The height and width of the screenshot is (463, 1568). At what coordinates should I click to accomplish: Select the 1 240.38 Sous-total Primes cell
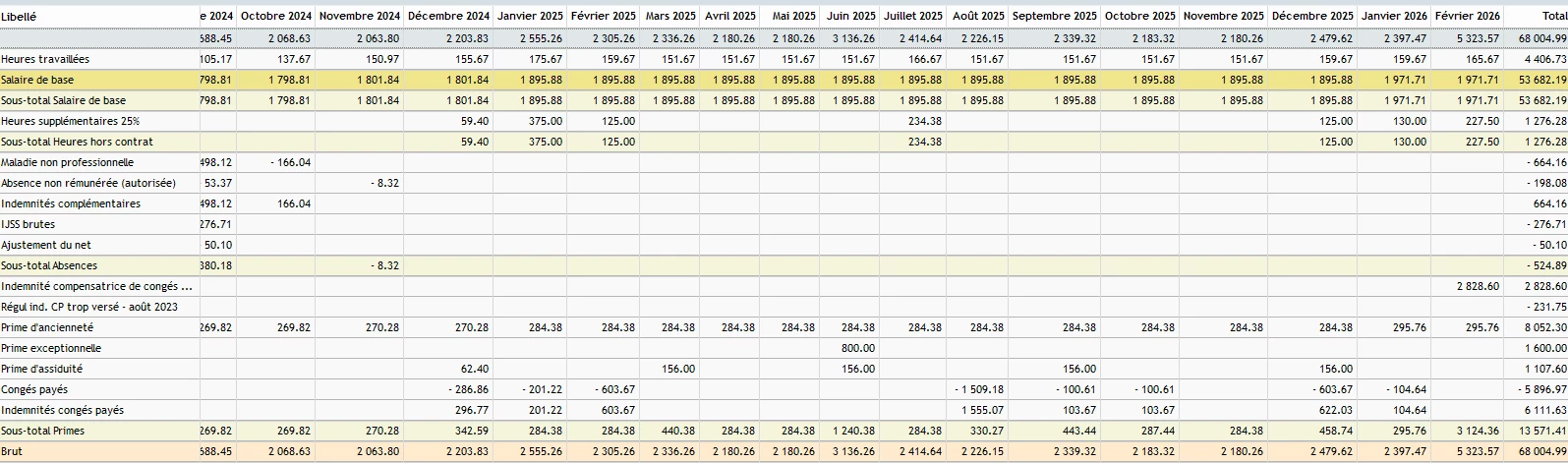point(854,431)
